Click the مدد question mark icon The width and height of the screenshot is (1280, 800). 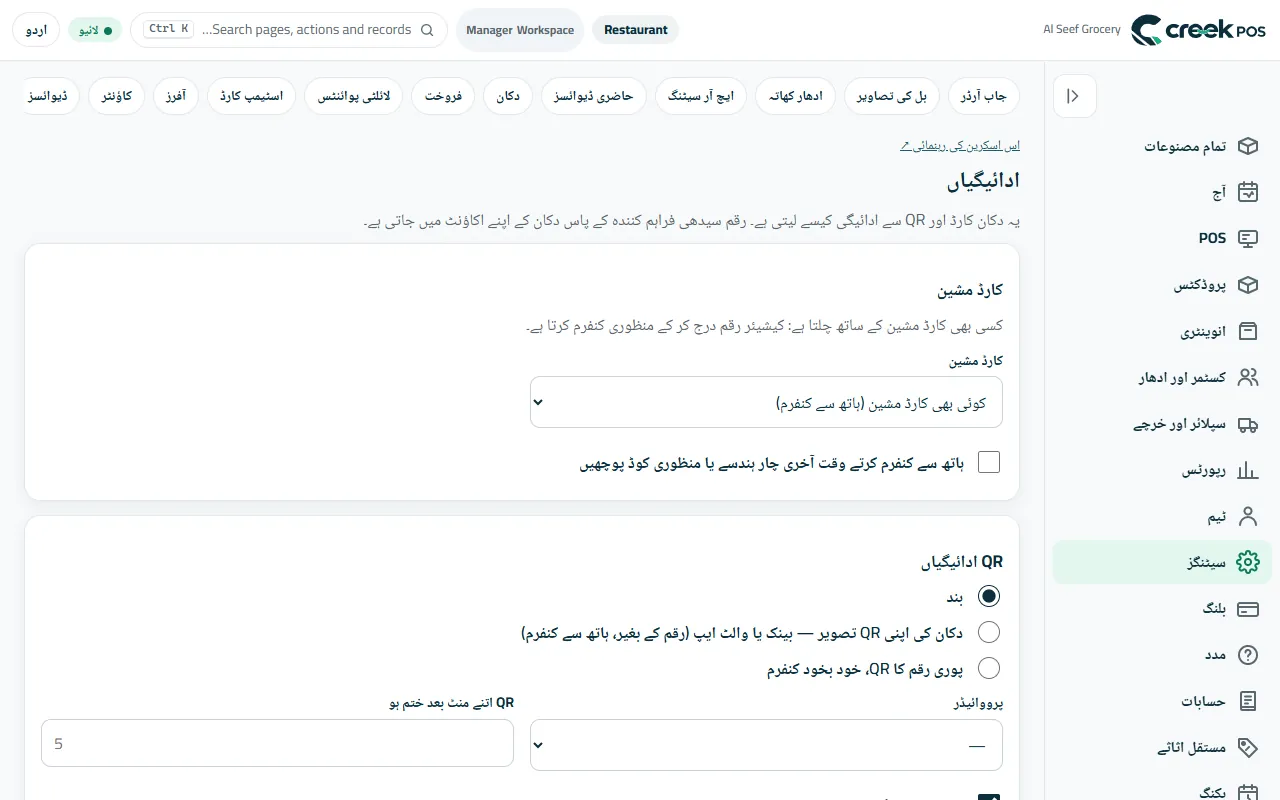(x=1247, y=655)
